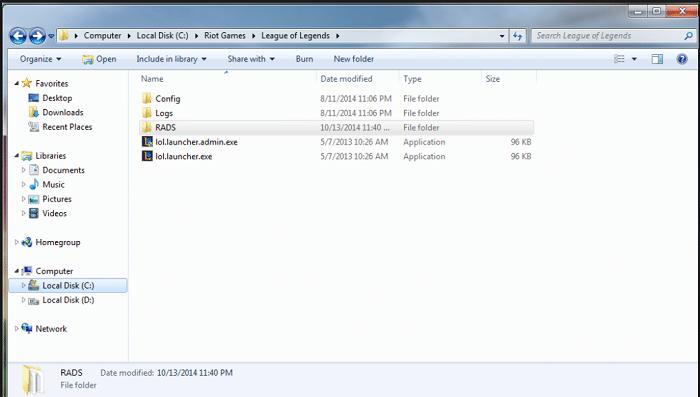Screen dimensions: 700x397
Task: Open Help via the question mark icon
Action: 682,59
